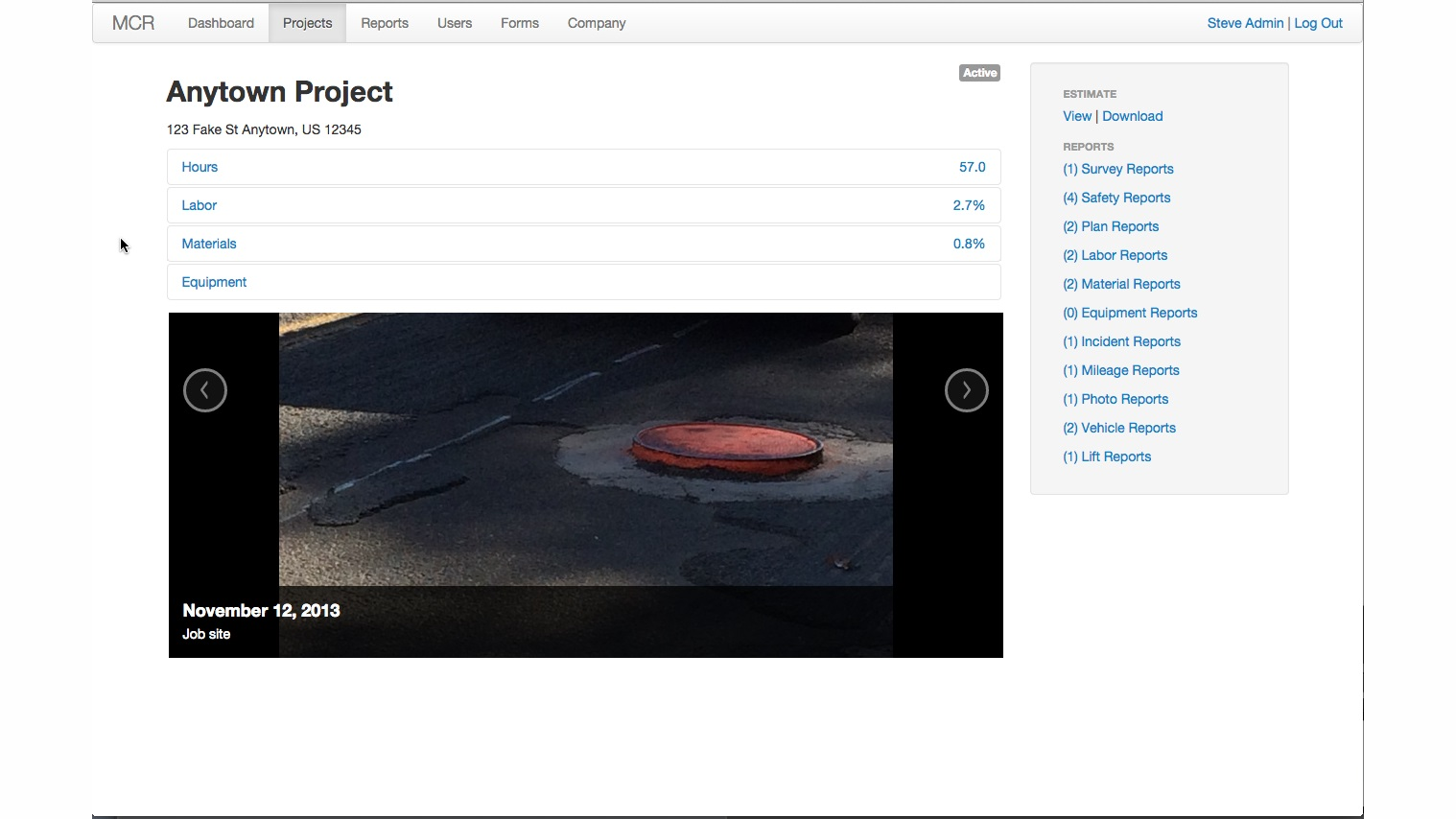The height and width of the screenshot is (819, 1456).
Task: Click the Anytown Project heading
Action: [279, 92]
